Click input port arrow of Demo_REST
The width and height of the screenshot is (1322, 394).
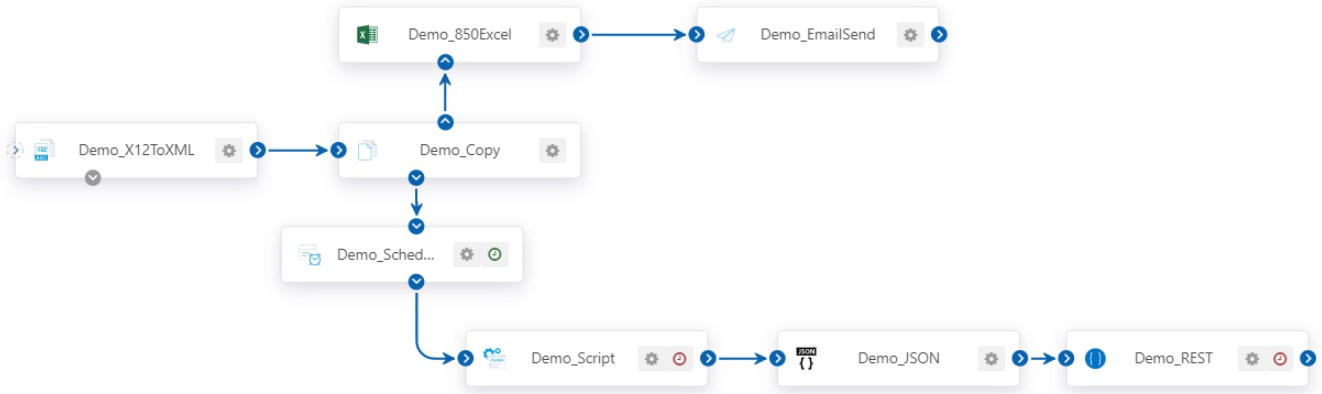point(1067,359)
